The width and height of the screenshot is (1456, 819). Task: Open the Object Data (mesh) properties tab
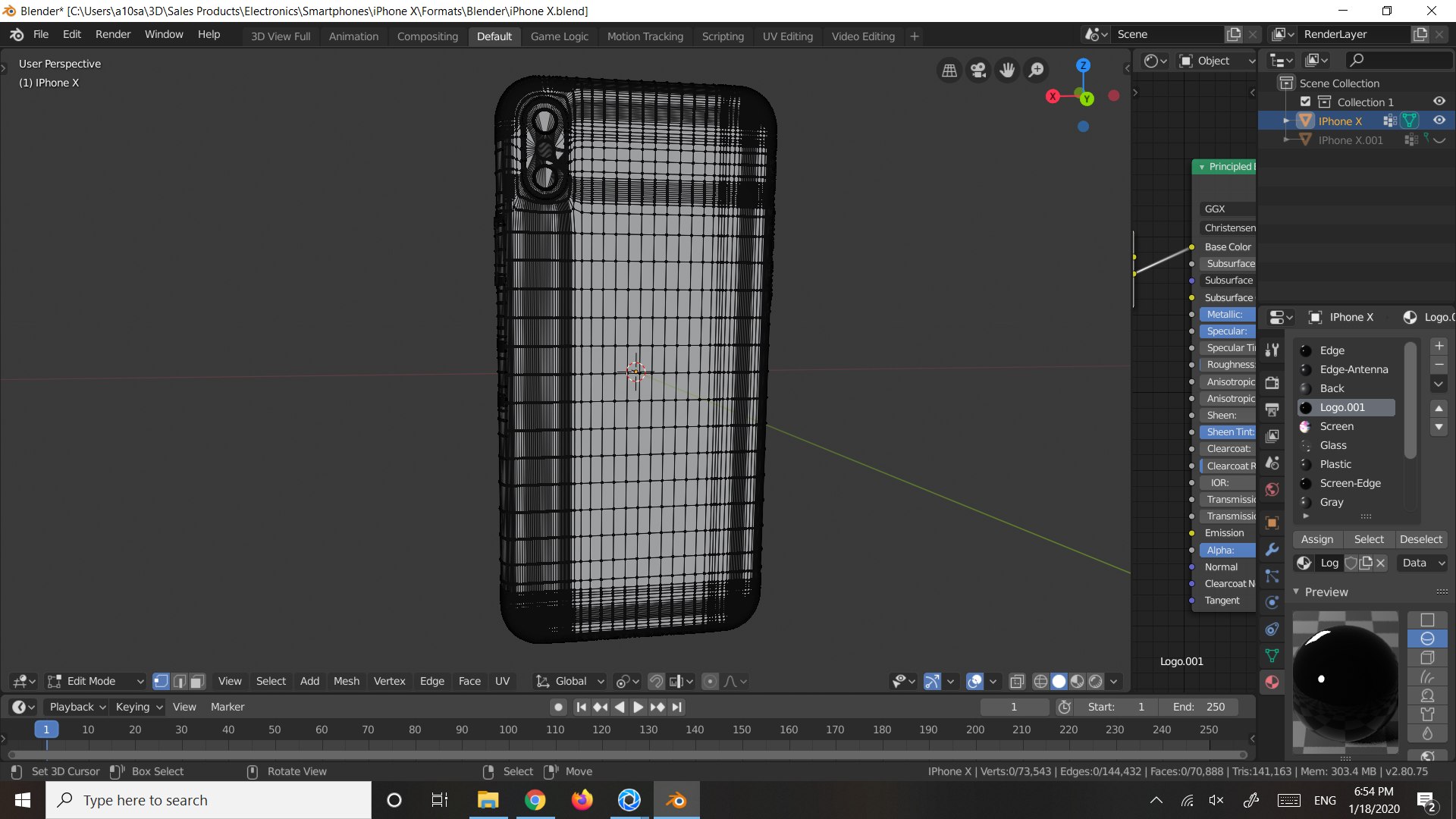point(1272,655)
